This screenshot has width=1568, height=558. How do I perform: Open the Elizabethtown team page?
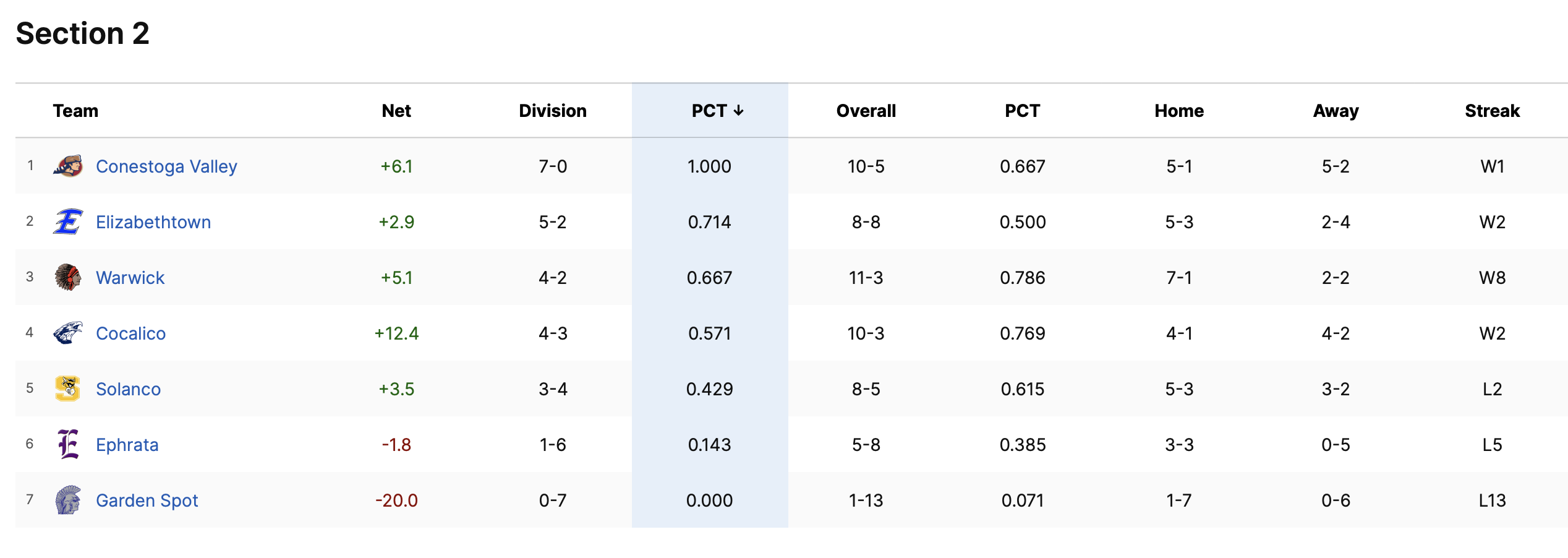tap(153, 222)
